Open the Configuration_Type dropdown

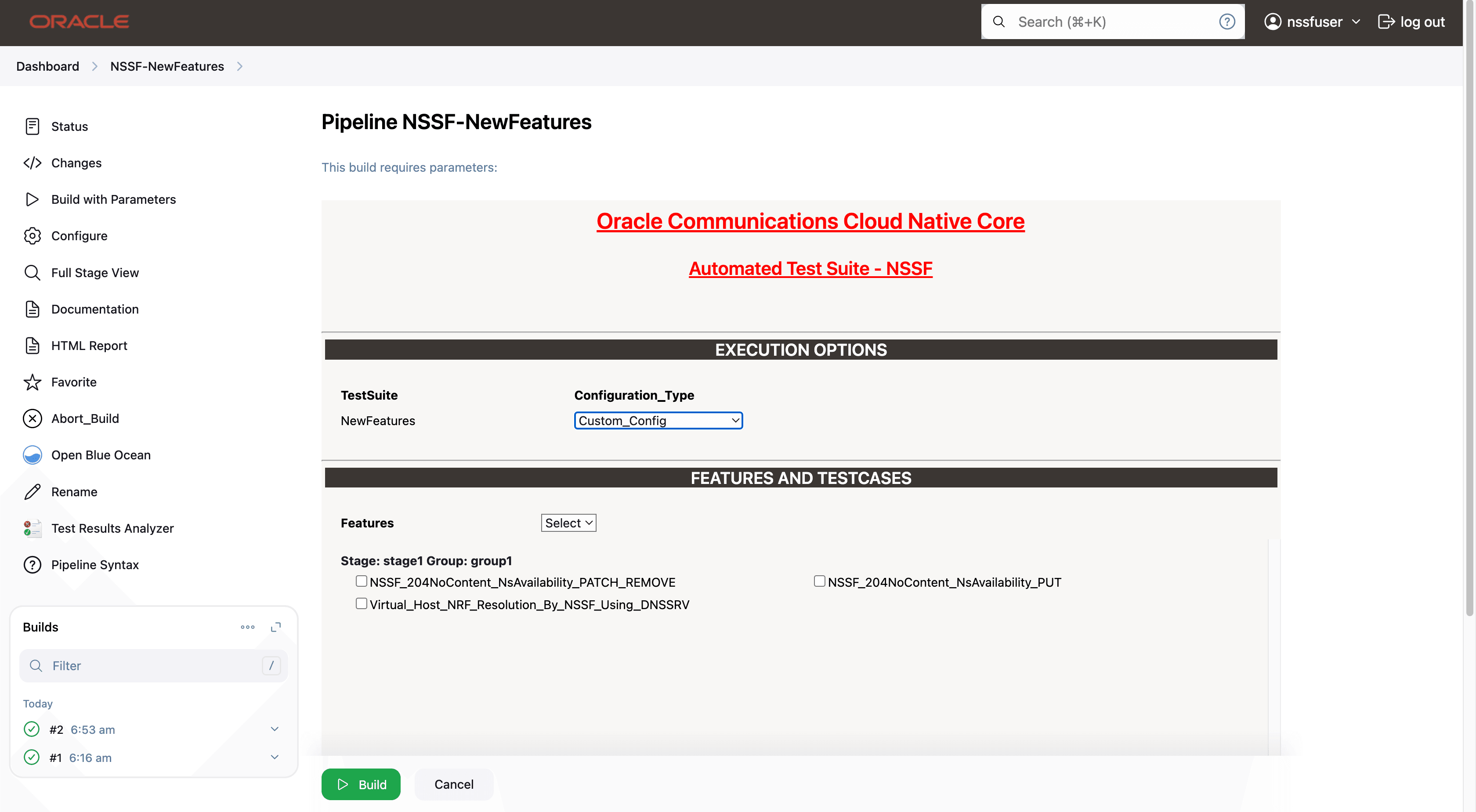point(658,420)
